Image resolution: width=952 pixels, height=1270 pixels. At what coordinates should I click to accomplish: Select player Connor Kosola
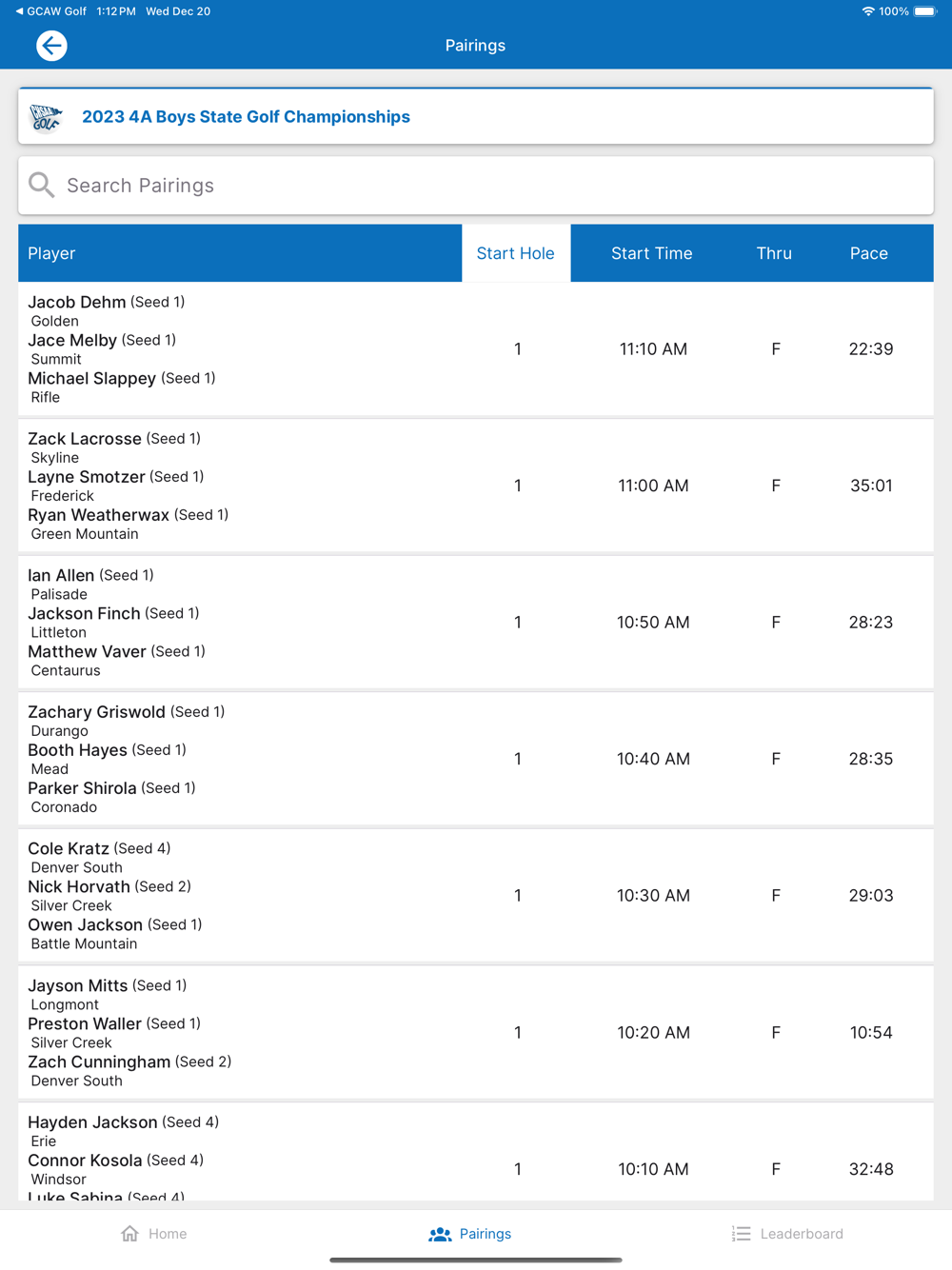coord(85,1161)
